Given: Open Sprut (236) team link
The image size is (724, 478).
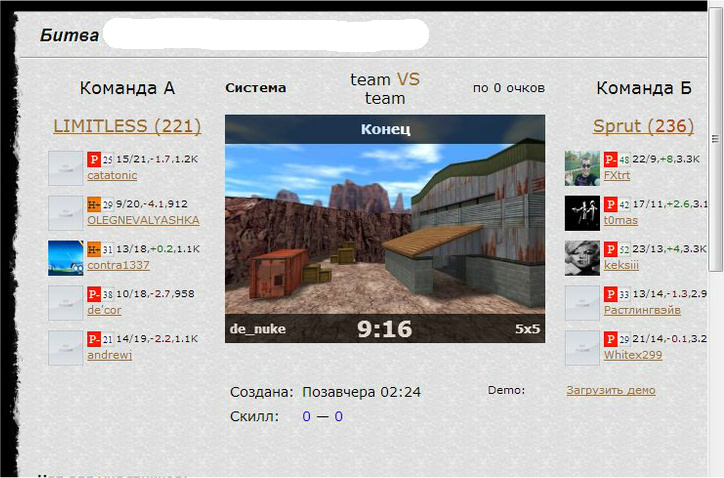Looking at the screenshot, I should coord(643,126).
